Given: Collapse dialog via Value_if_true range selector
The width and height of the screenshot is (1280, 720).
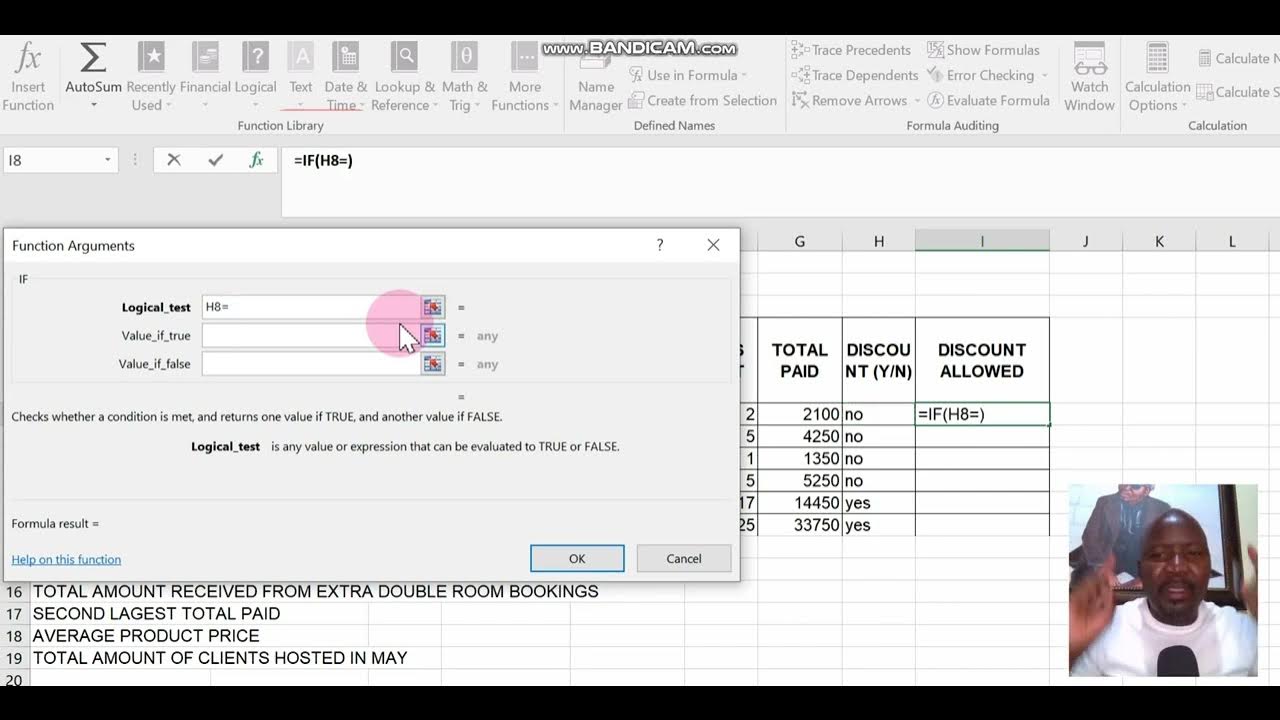Looking at the screenshot, I should (x=432, y=336).
